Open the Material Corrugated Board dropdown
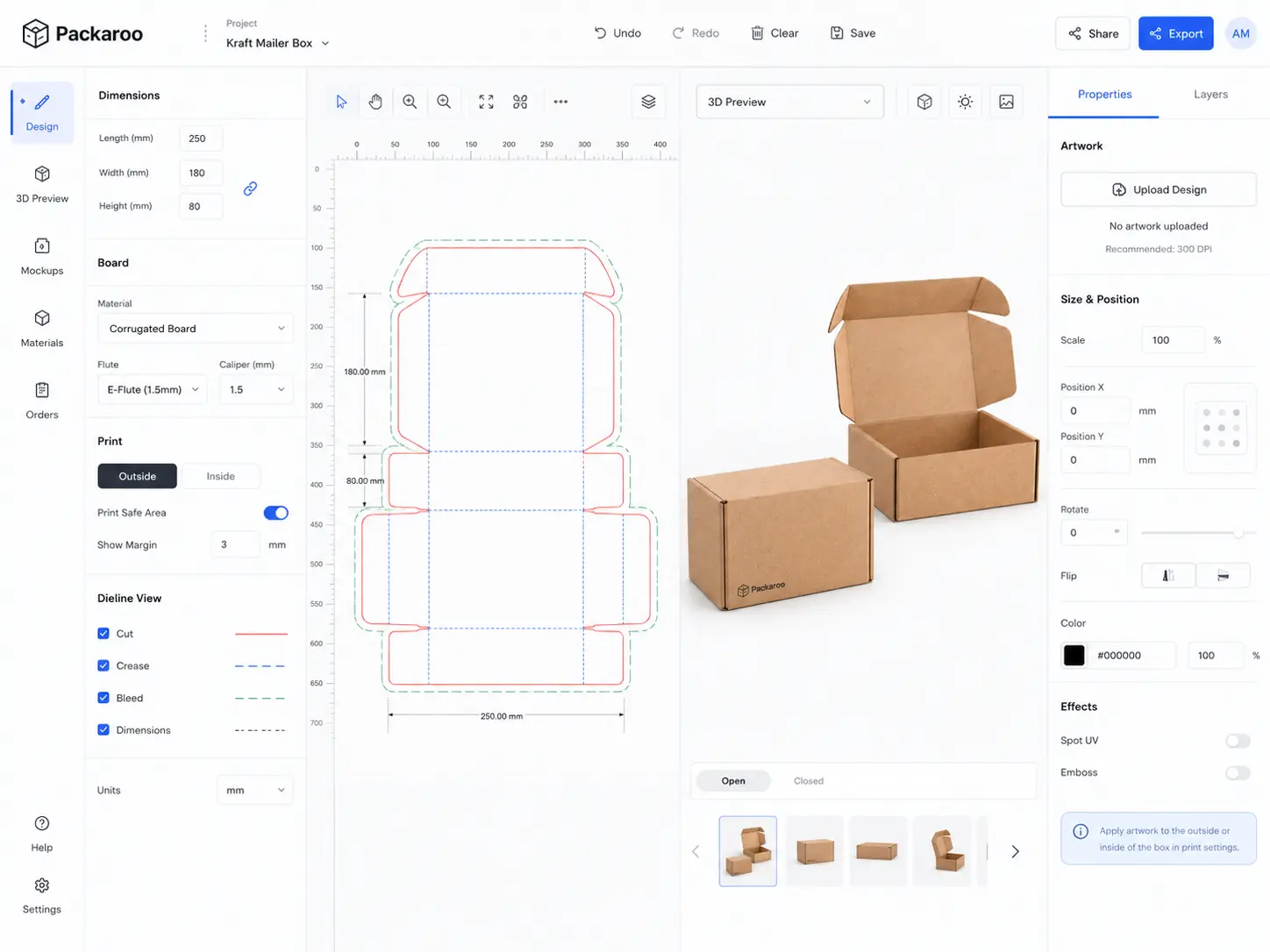1270x952 pixels. click(196, 329)
